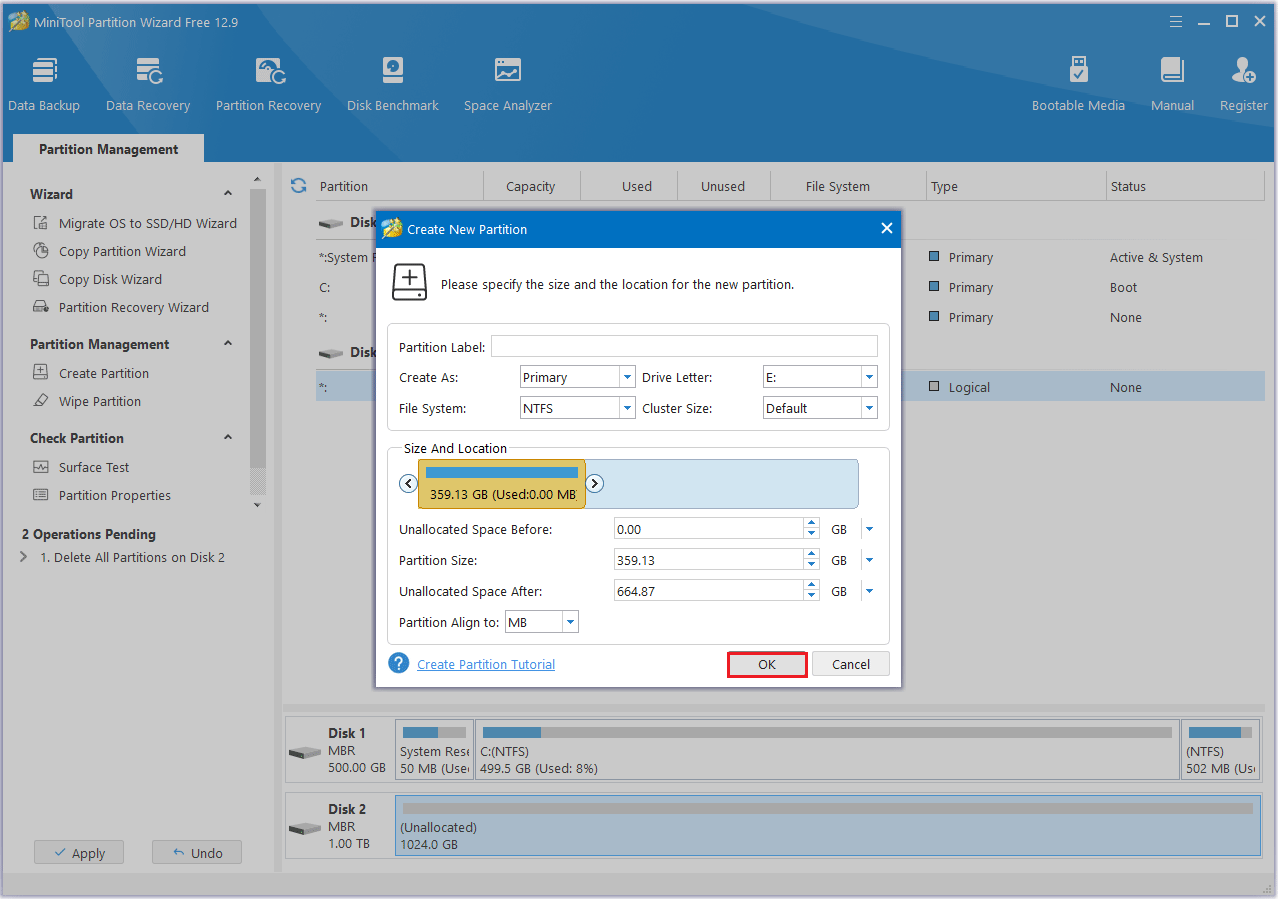
Task: Click the MiniTool app logo in title bar
Action: tap(18, 20)
